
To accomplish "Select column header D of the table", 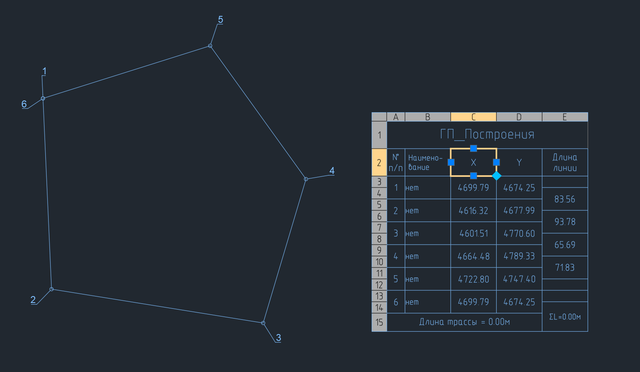I will pos(519,117).
